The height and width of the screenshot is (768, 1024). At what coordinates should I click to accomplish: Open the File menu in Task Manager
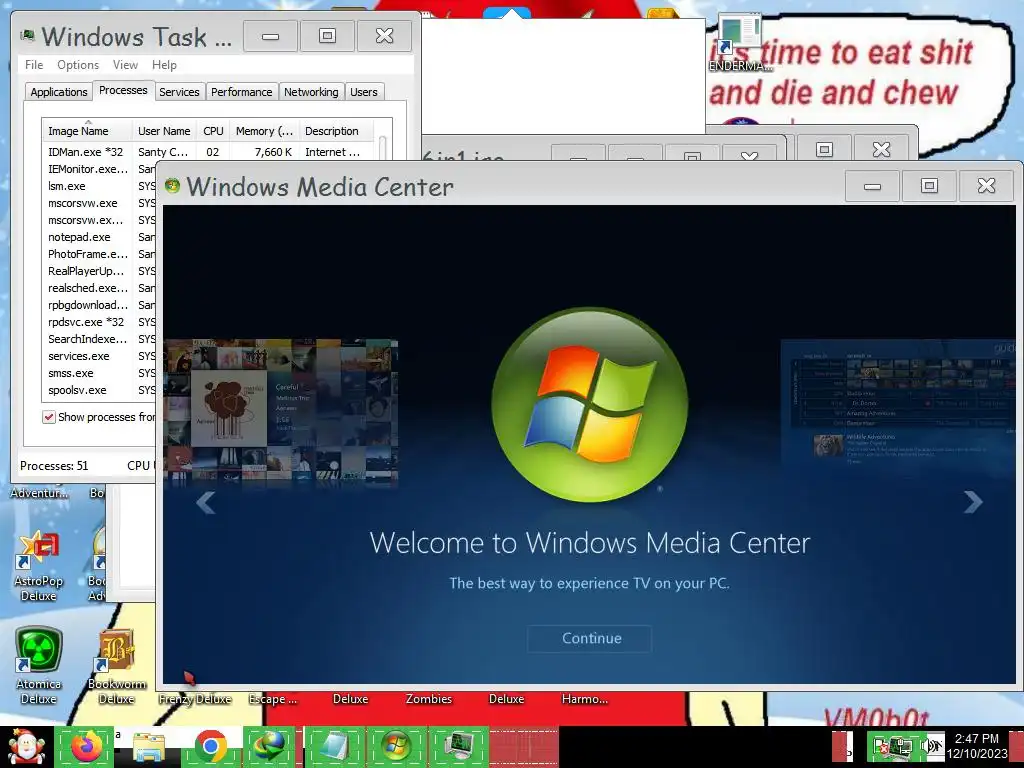click(x=34, y=65)
